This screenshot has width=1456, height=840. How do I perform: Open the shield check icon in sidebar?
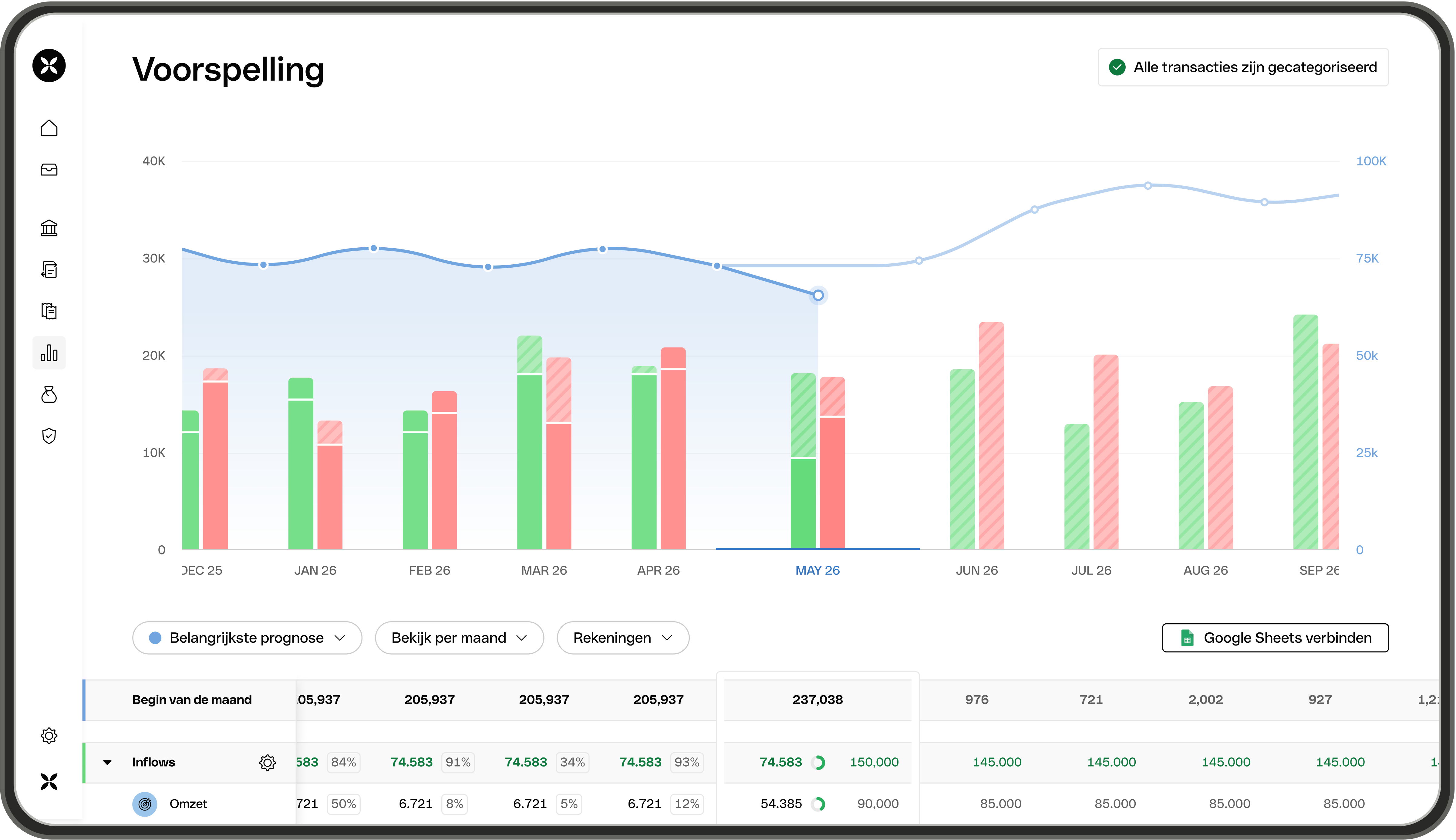click(x=49, y=436)
